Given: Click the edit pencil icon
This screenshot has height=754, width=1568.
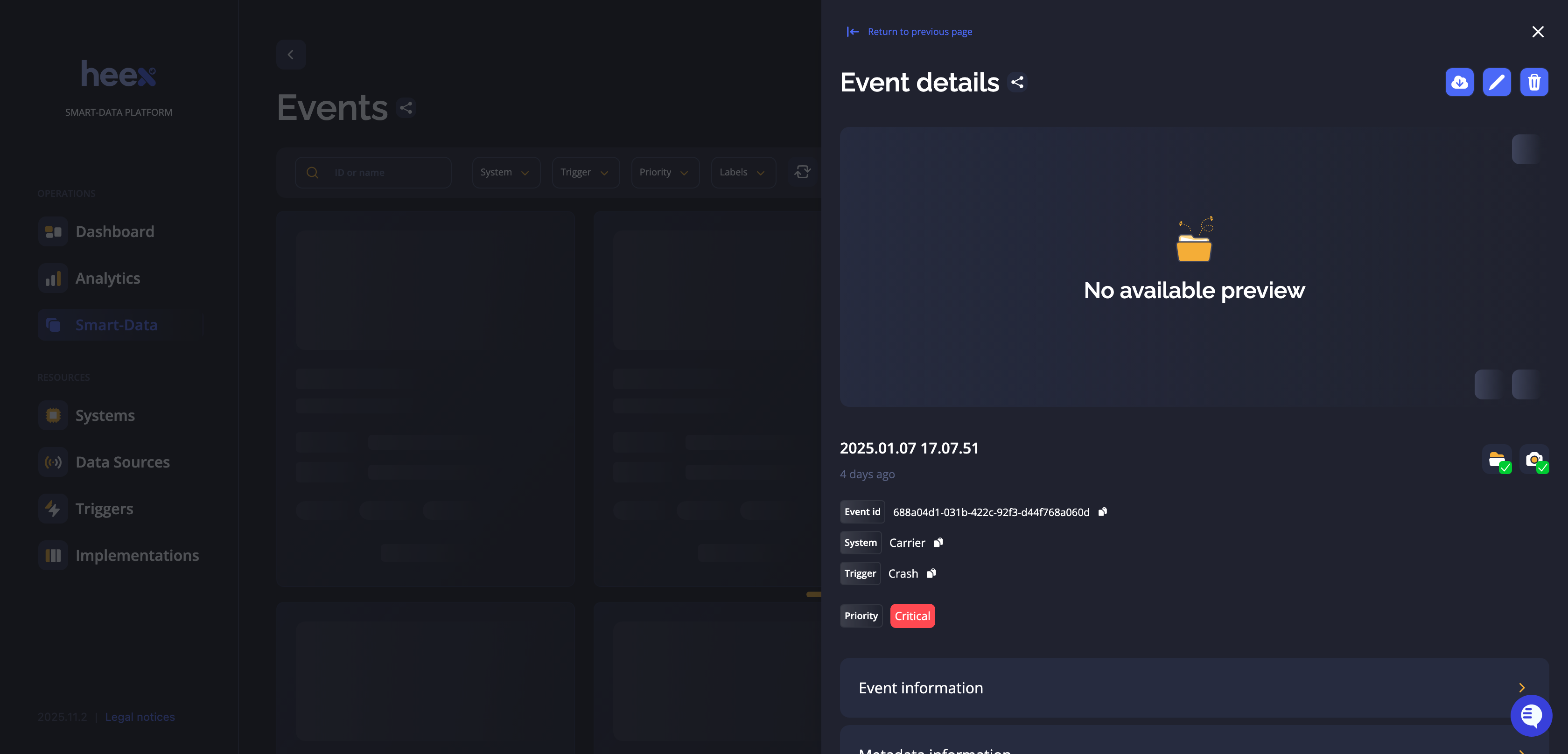Looking at the screenshot, I should click(1496, 82).
